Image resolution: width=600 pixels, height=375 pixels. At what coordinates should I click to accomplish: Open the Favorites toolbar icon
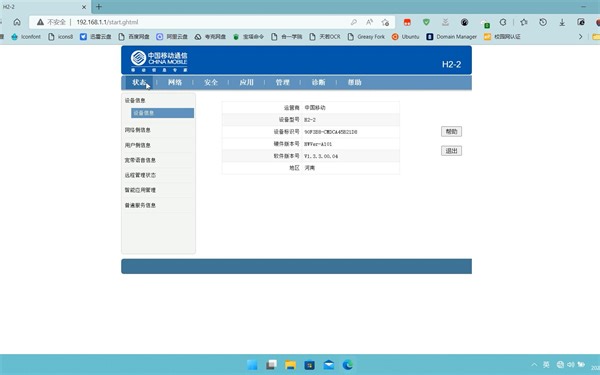pyautogui.click(x=523, y=22)
